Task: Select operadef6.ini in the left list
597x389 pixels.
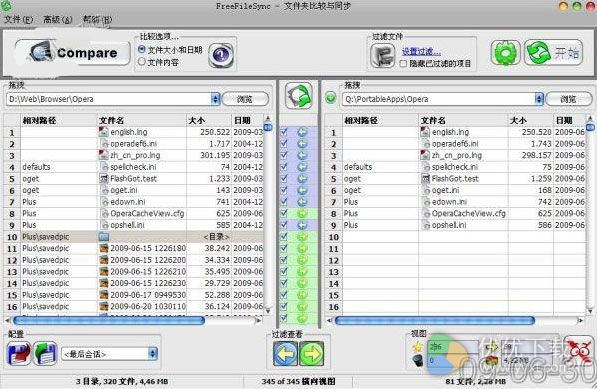Action: tap(133, 144)
